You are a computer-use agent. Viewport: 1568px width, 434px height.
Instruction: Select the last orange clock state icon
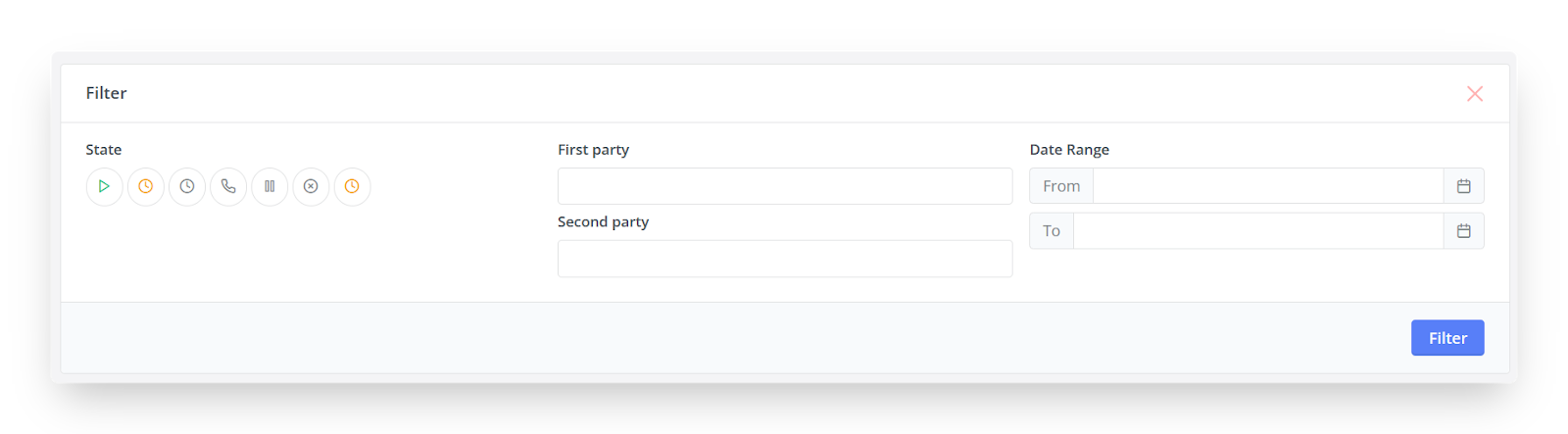coord(352,186)
